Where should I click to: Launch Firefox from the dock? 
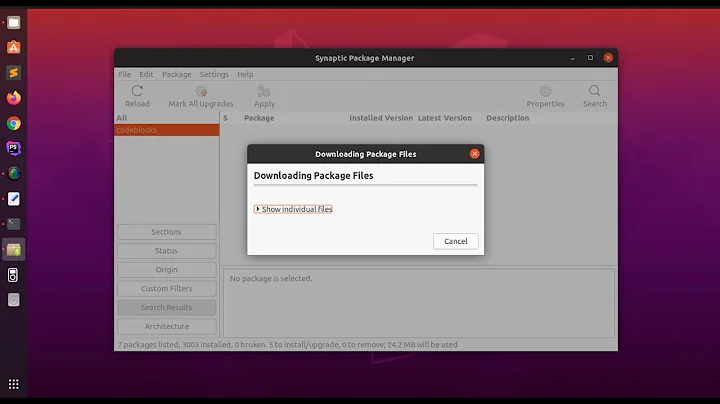(x=14, y=98)
